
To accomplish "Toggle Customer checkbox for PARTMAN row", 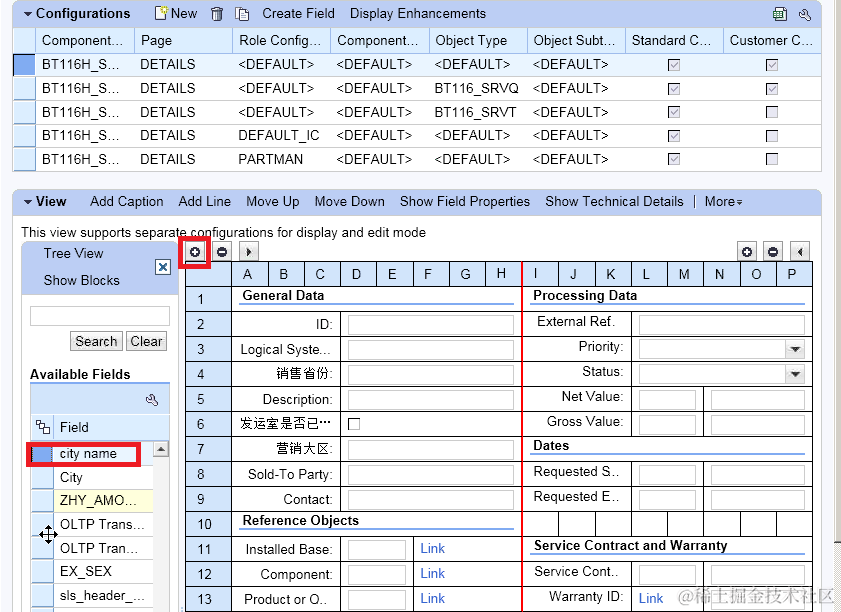I will coord(772,159).
